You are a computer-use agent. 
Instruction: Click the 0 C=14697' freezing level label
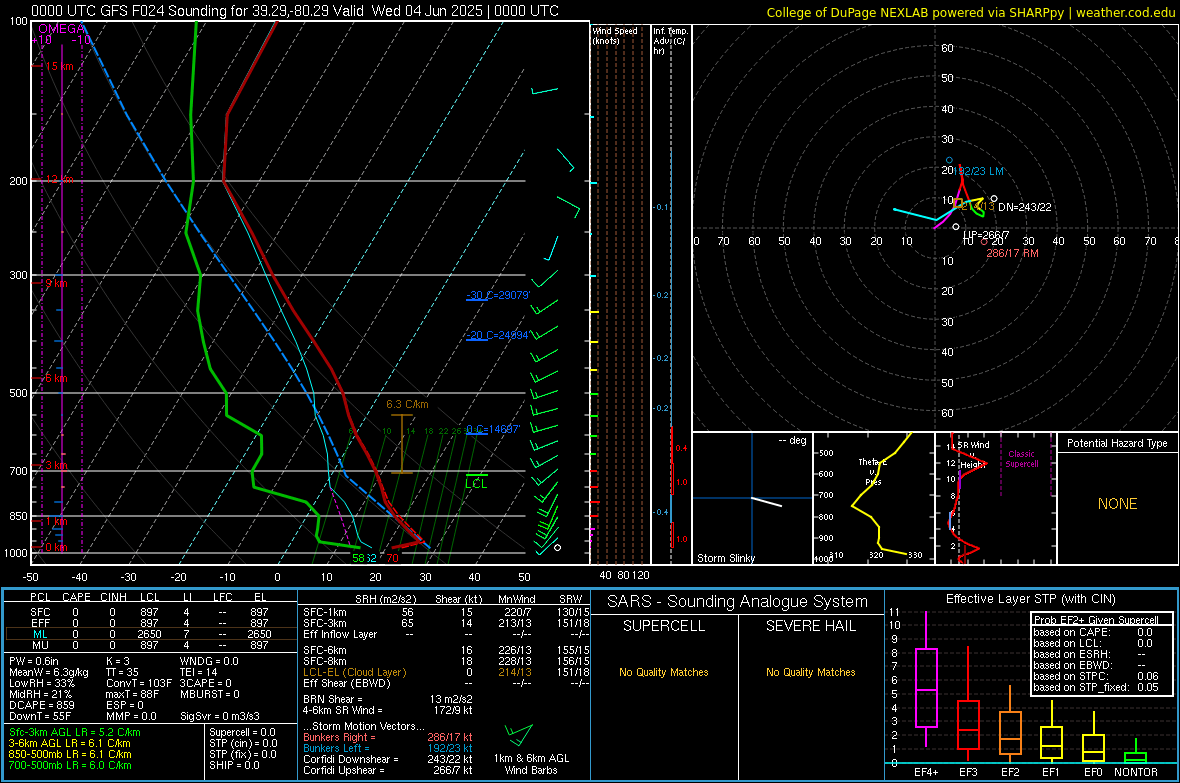pos(493,429)
